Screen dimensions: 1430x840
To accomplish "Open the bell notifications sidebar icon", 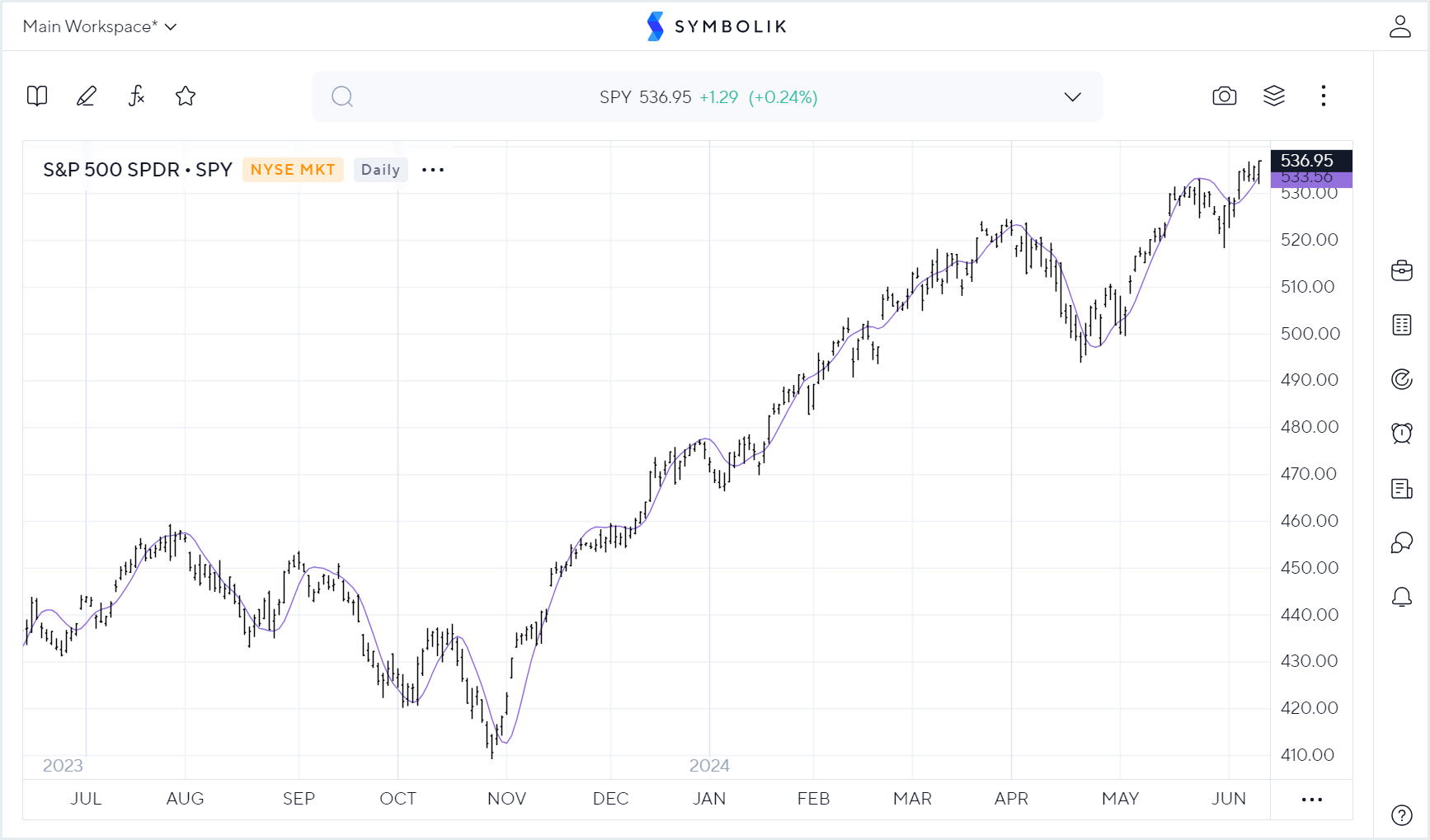I will 1402,597.
